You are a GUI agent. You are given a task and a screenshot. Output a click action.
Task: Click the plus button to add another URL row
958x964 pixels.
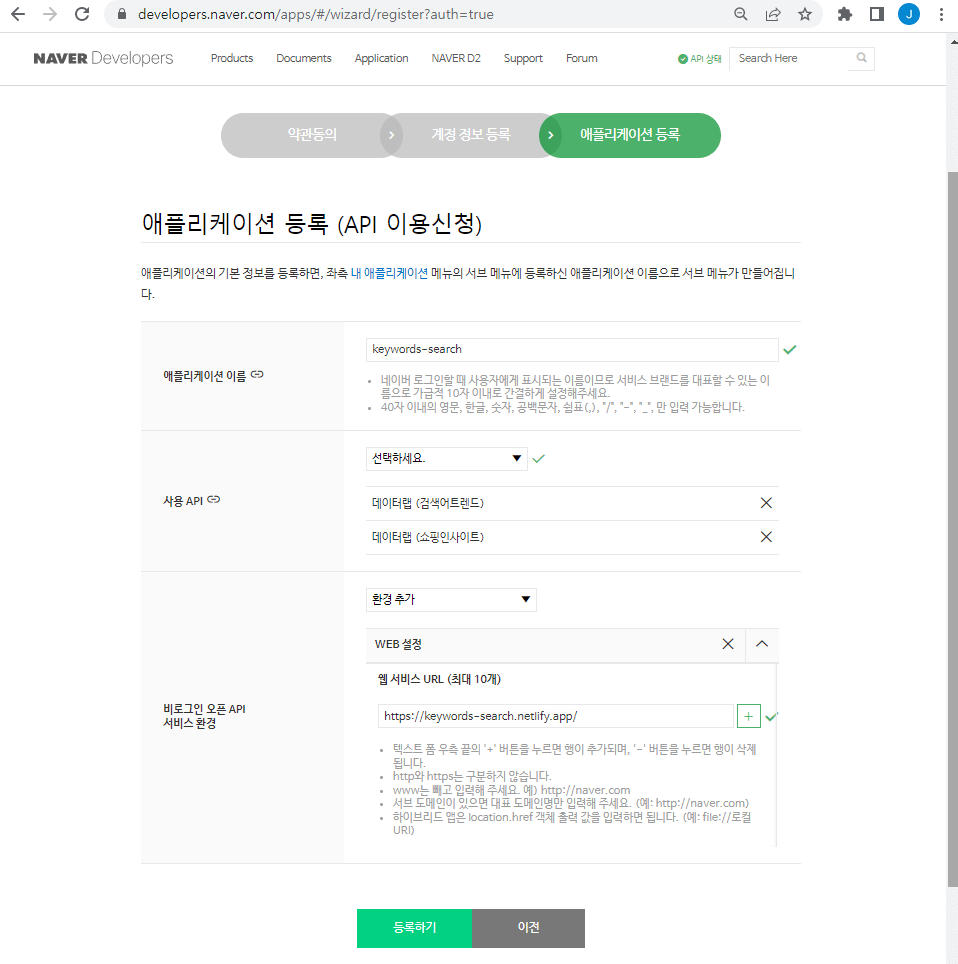(x=748, y=715)
